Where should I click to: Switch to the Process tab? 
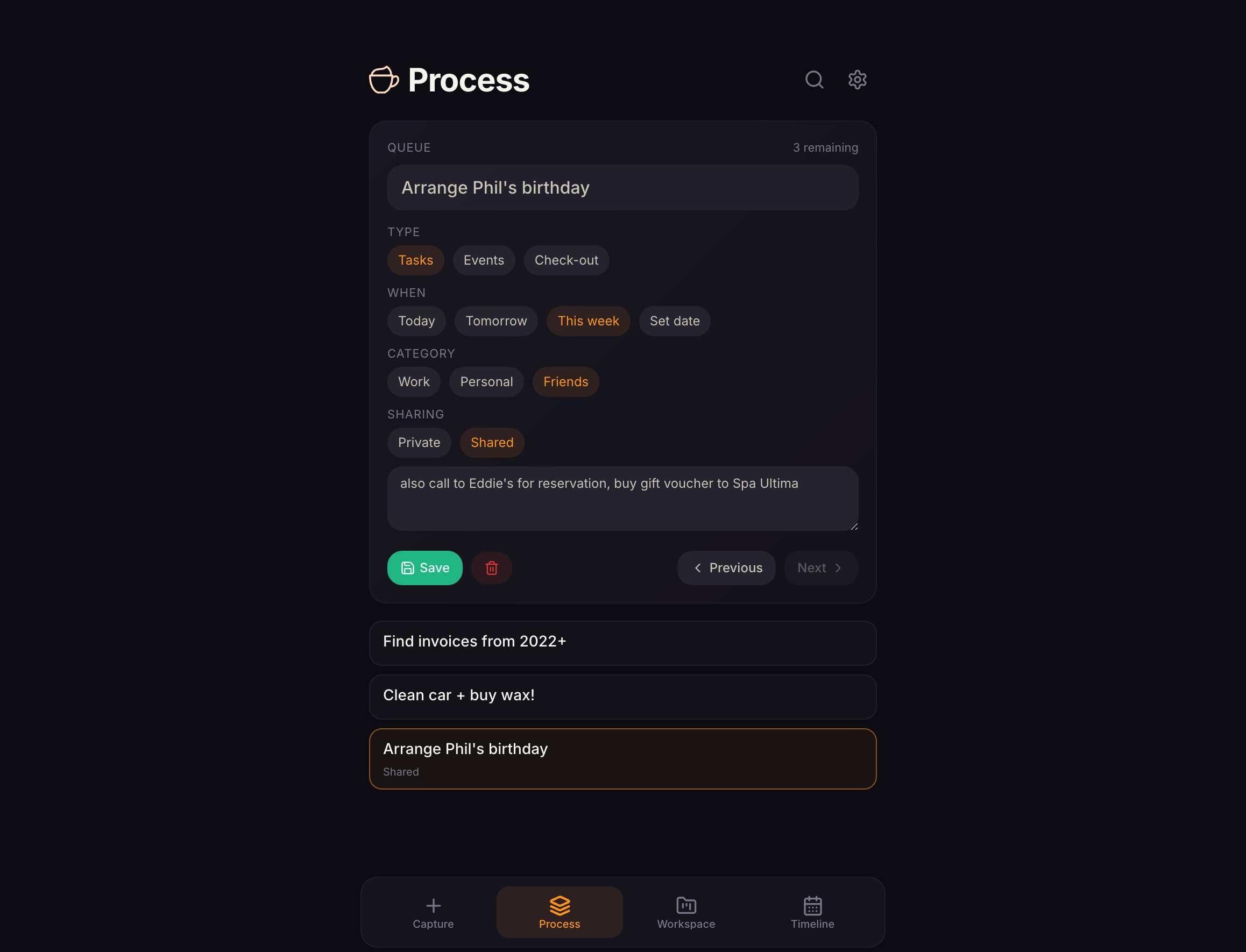click(559, 912)
